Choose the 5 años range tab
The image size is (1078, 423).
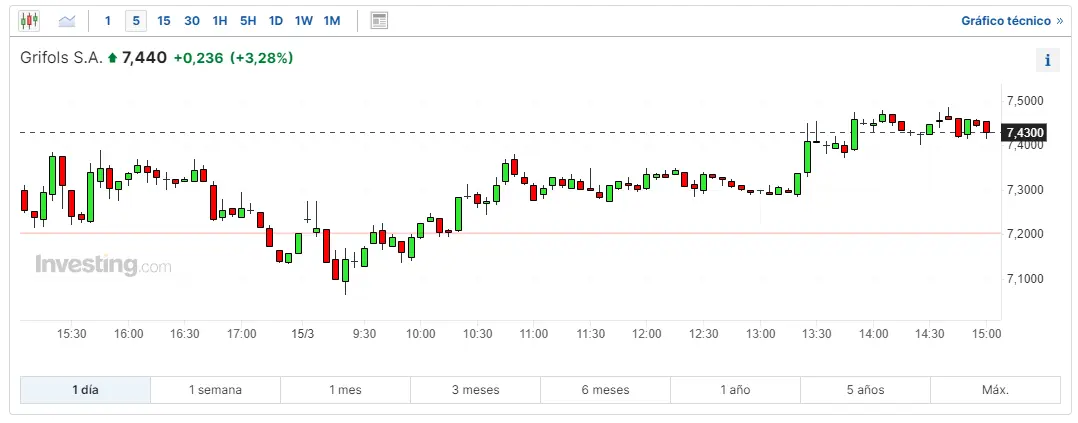coord(866,390)
